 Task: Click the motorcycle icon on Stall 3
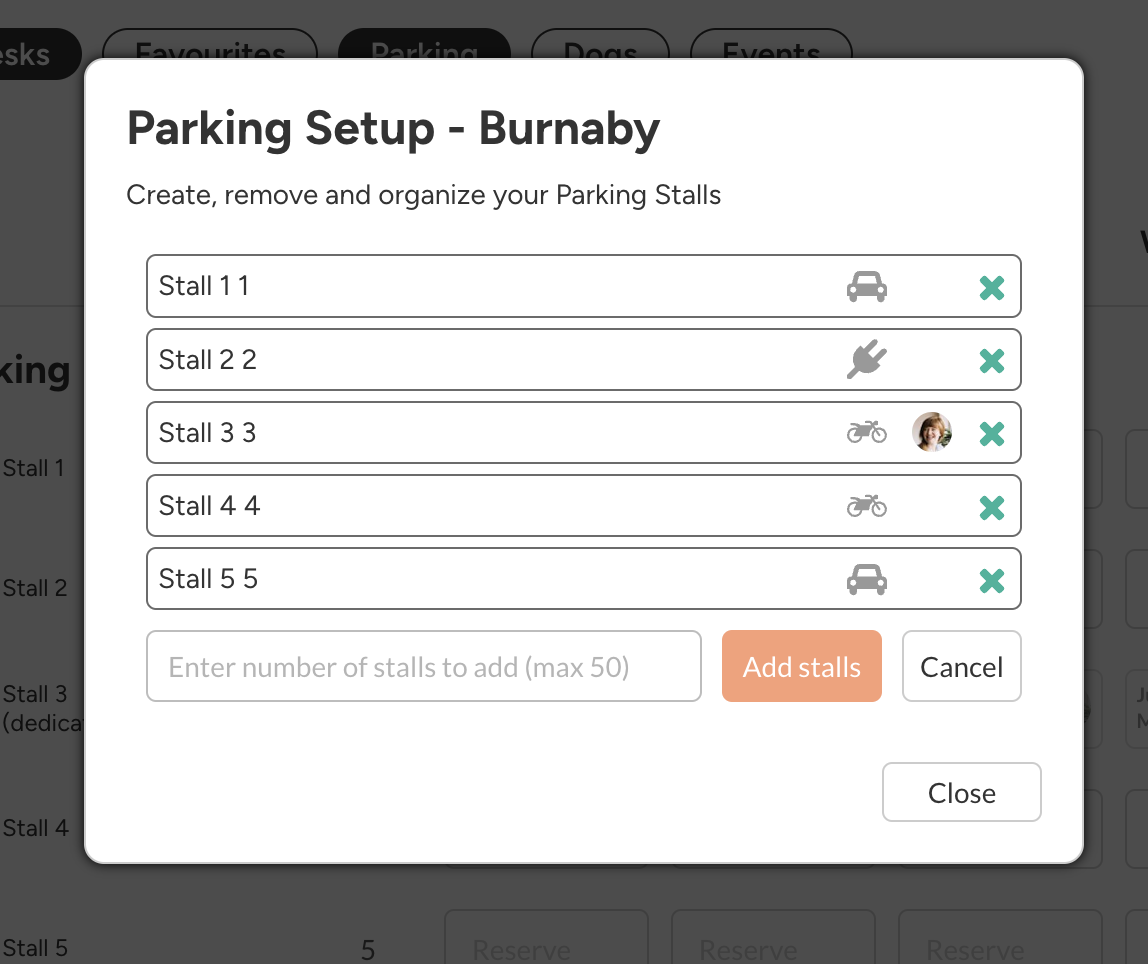point(866,432)
